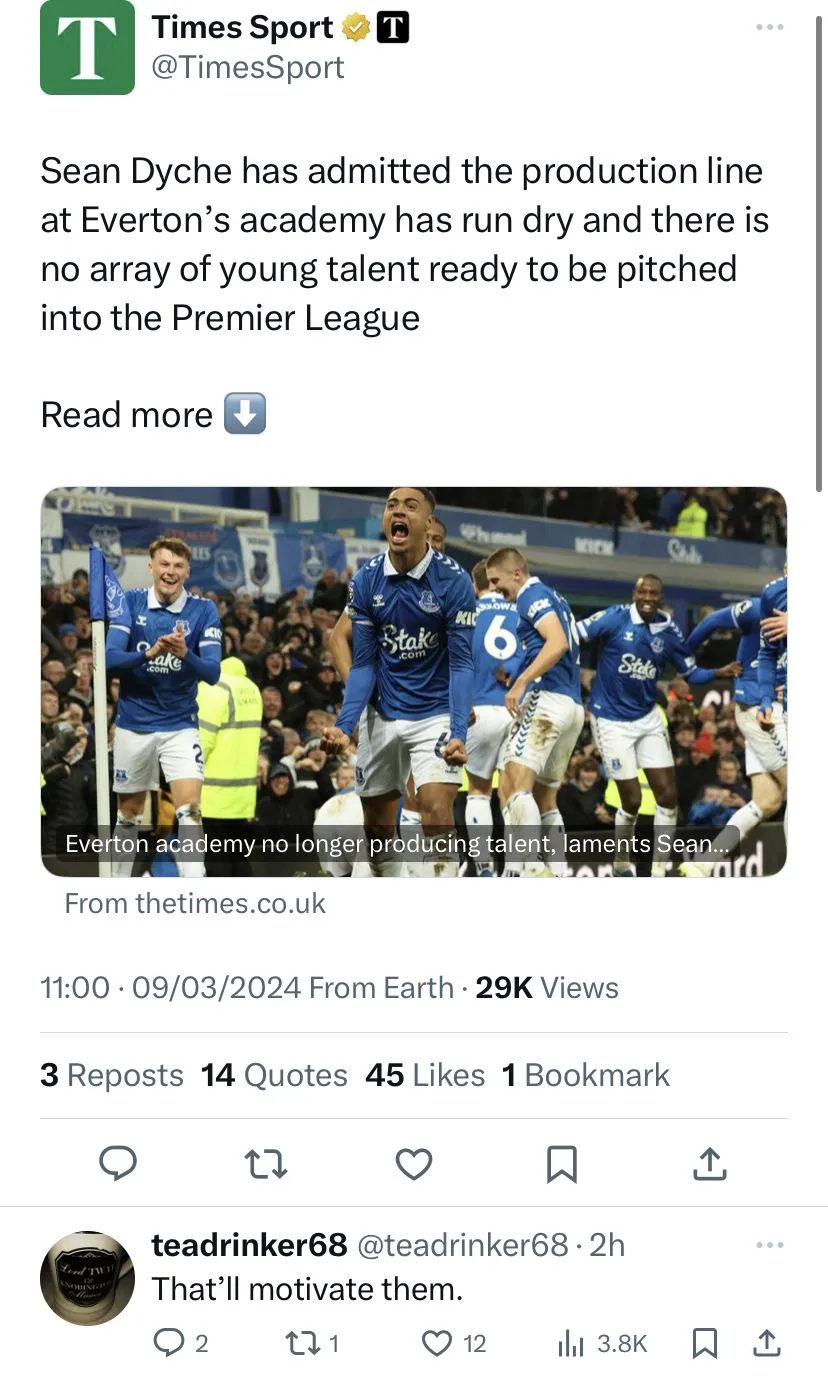
Task: Repost the Times Sport tweet
Action: pos(266,1164)
